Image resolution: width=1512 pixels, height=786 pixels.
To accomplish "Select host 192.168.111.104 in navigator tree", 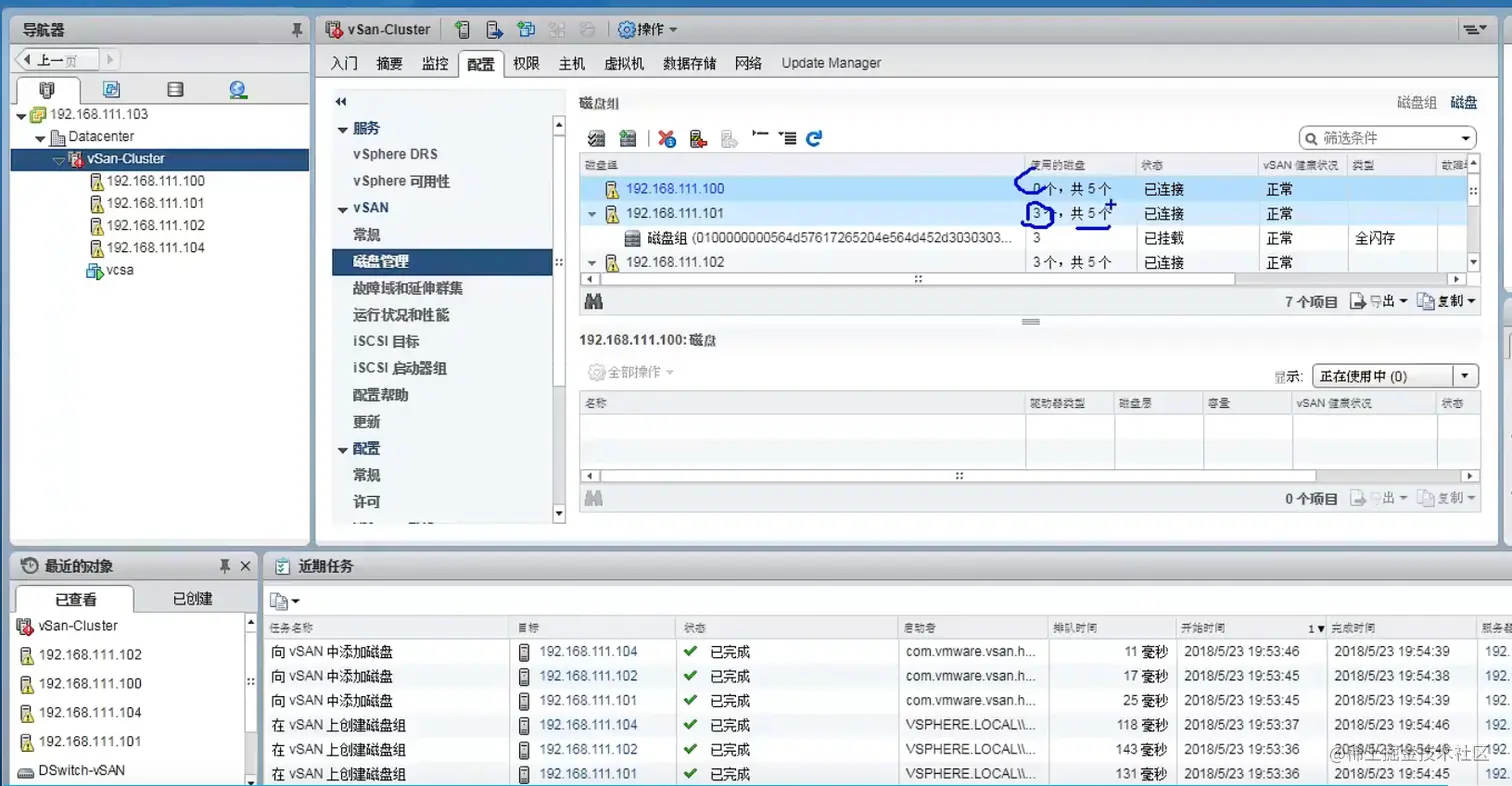I will click(155, 247).
